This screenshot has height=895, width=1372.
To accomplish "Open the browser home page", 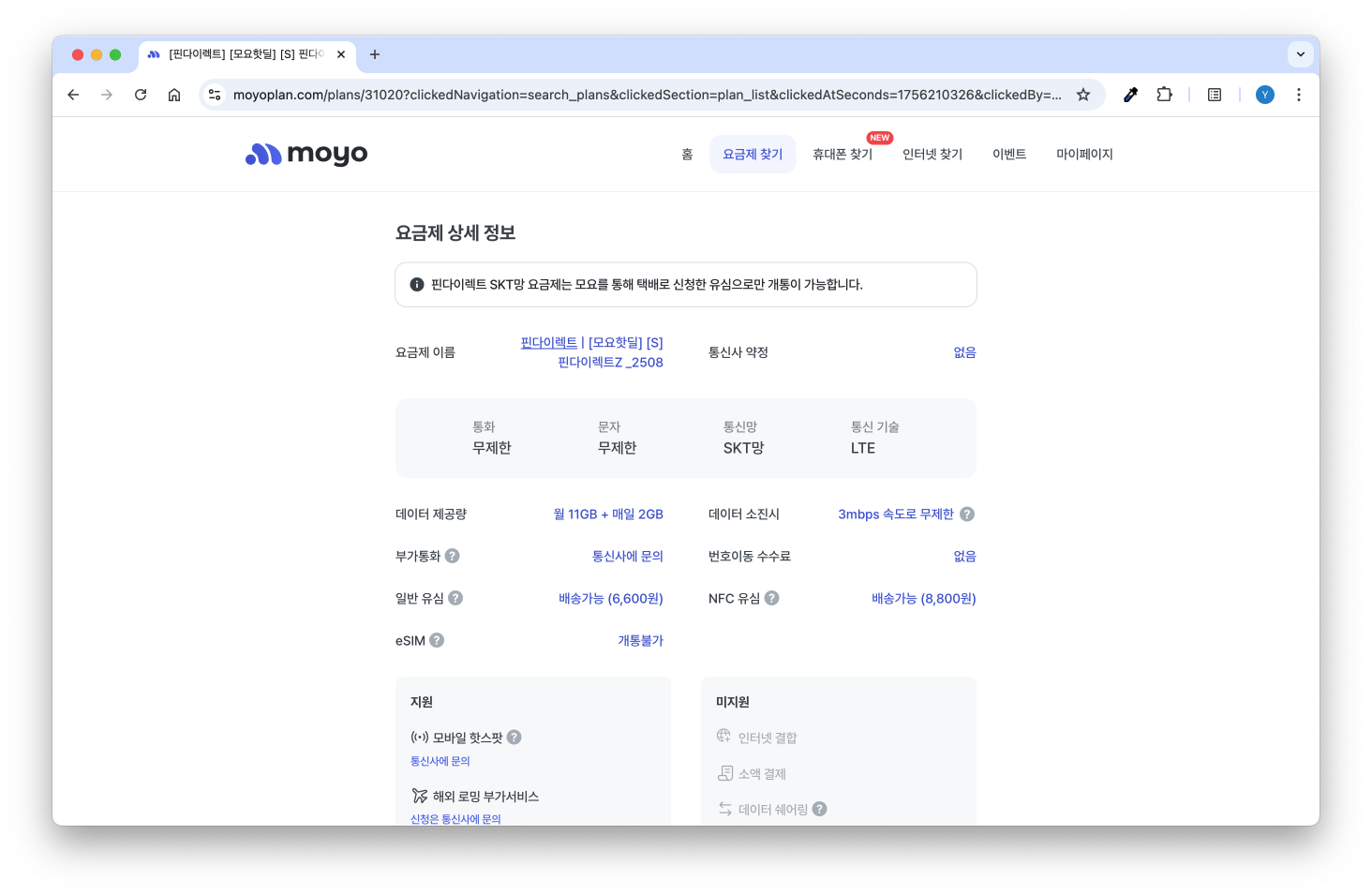I will pos(174,95).
